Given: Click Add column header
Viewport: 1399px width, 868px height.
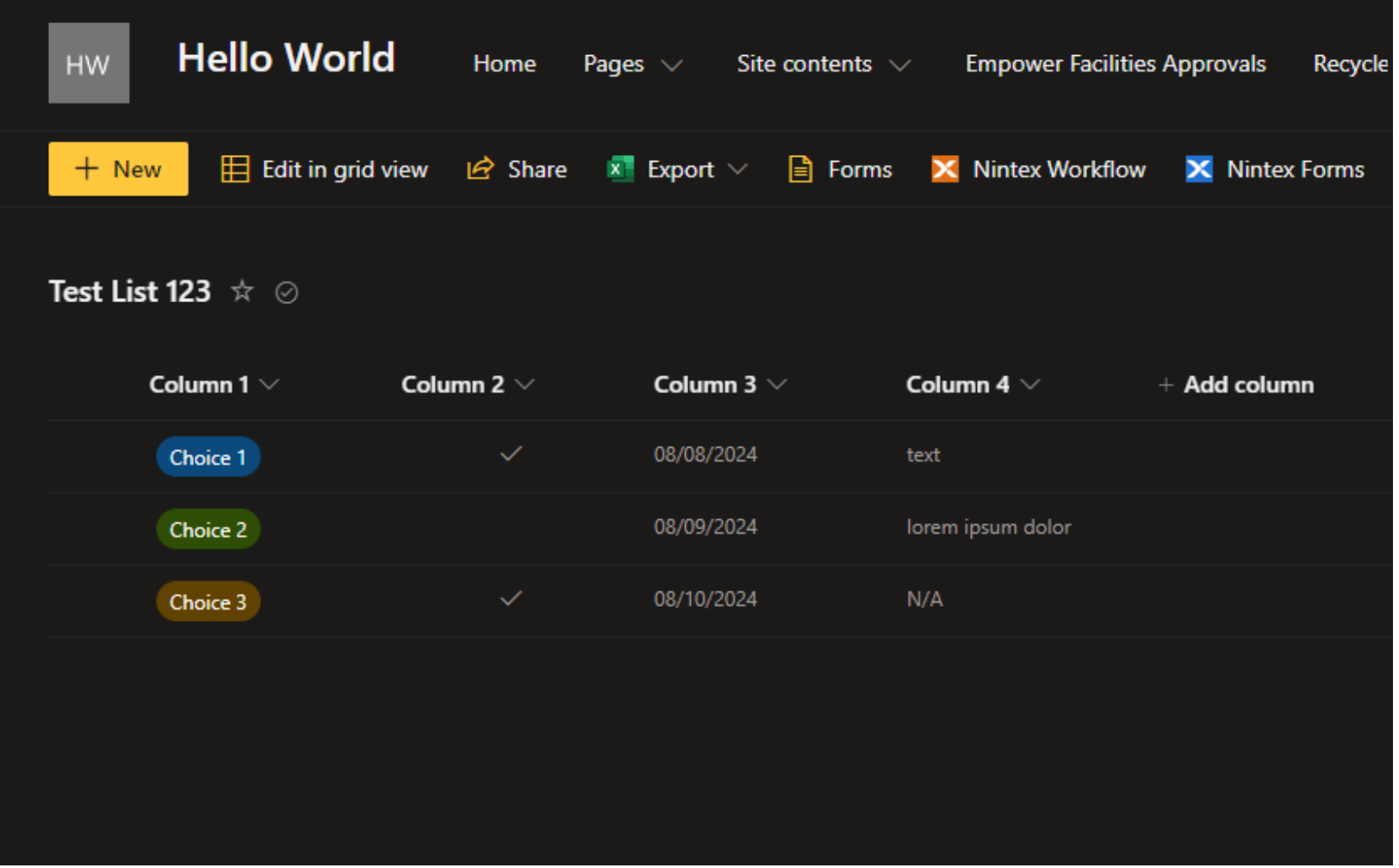Looking at the screenshot, I should [1236, 385].
